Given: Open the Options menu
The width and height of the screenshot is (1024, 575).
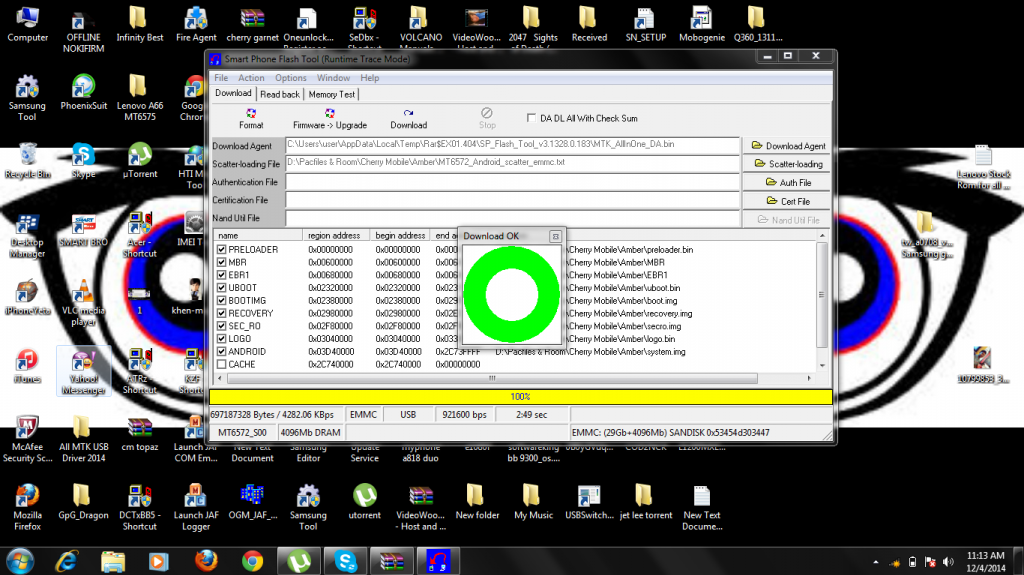Looking at the screenshot, I should tap(291, 78).
